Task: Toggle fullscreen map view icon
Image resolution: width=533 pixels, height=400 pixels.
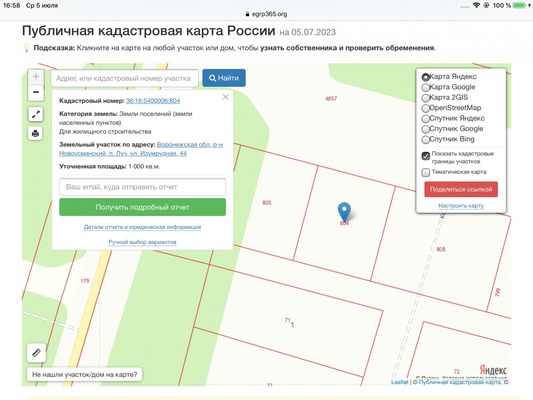Action: 36,115
